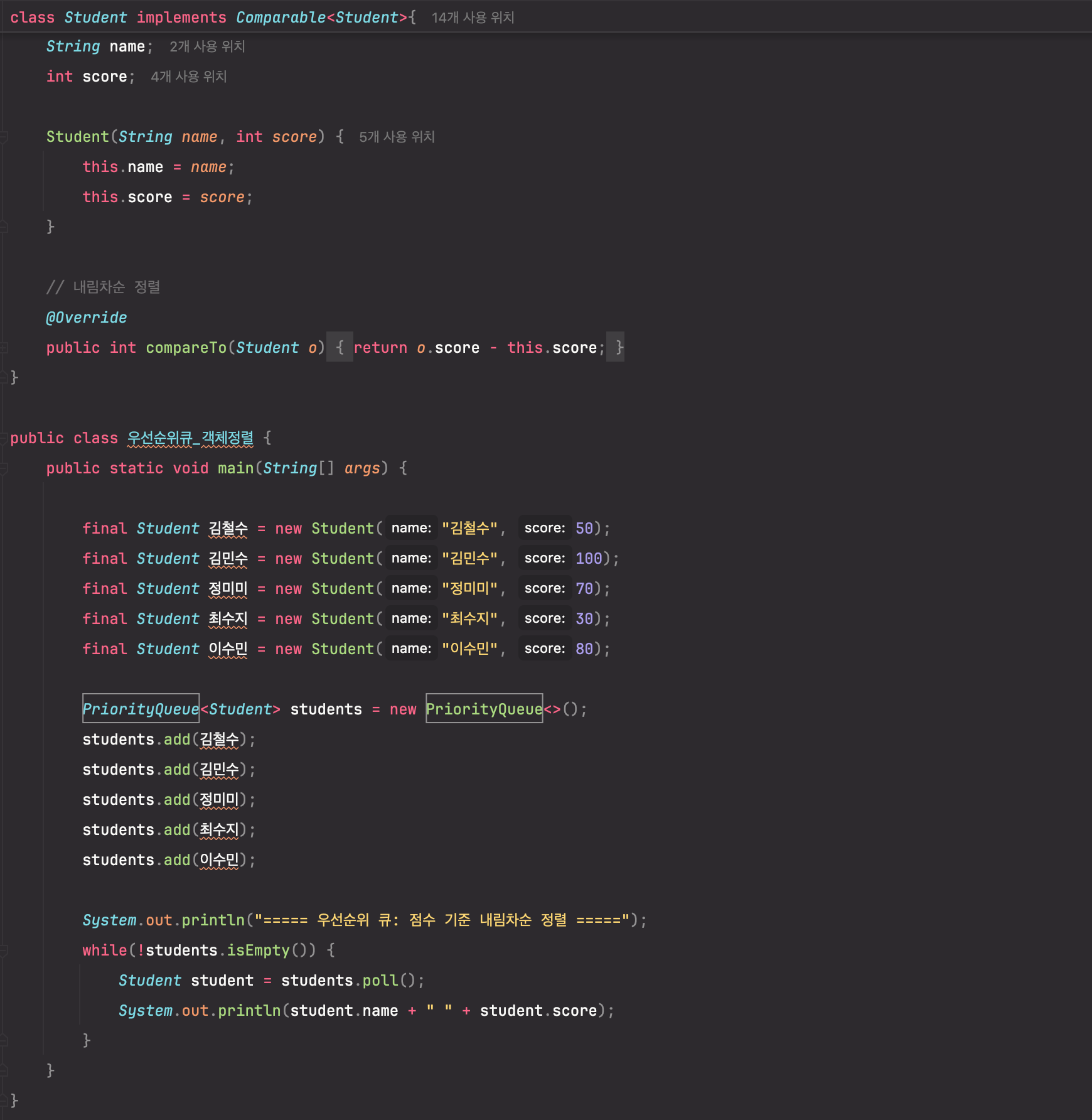
Task: Click the highlighted PriorityQueue constructor call
Action: pos(484,709)
